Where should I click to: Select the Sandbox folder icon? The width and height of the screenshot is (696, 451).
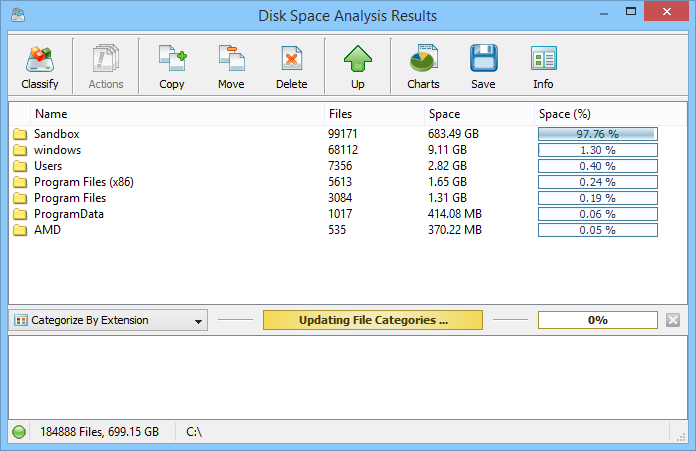click(x=20, y=134)
